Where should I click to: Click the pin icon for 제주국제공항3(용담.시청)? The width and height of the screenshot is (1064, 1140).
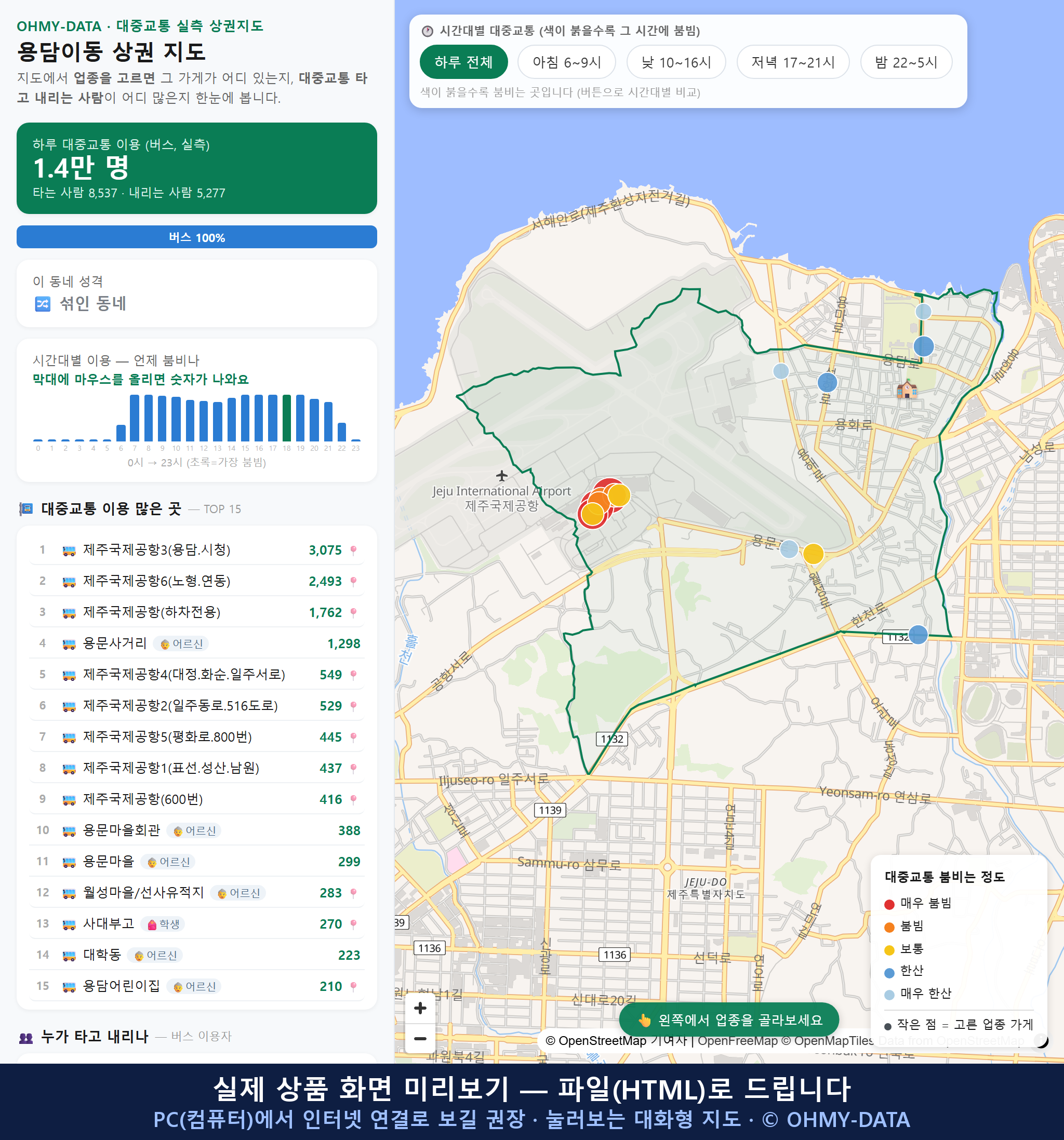coord(353,551)
